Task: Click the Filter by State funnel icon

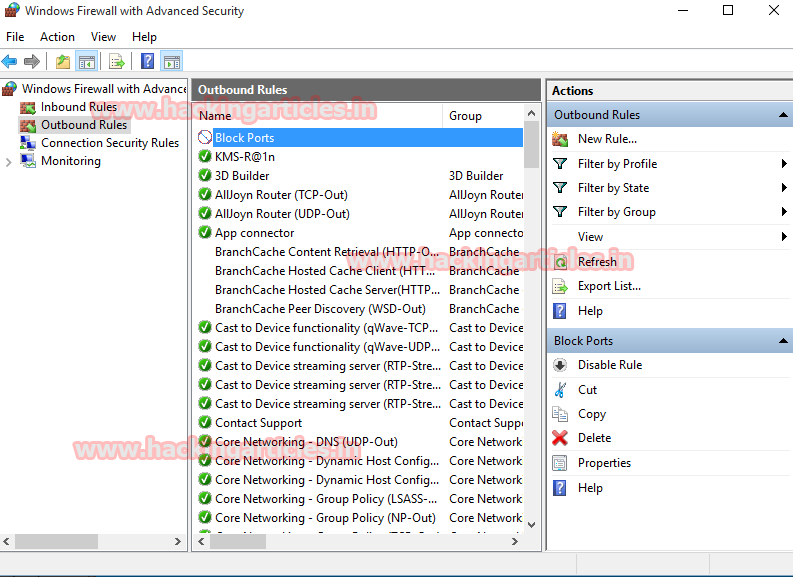Action: click(560, 188)
